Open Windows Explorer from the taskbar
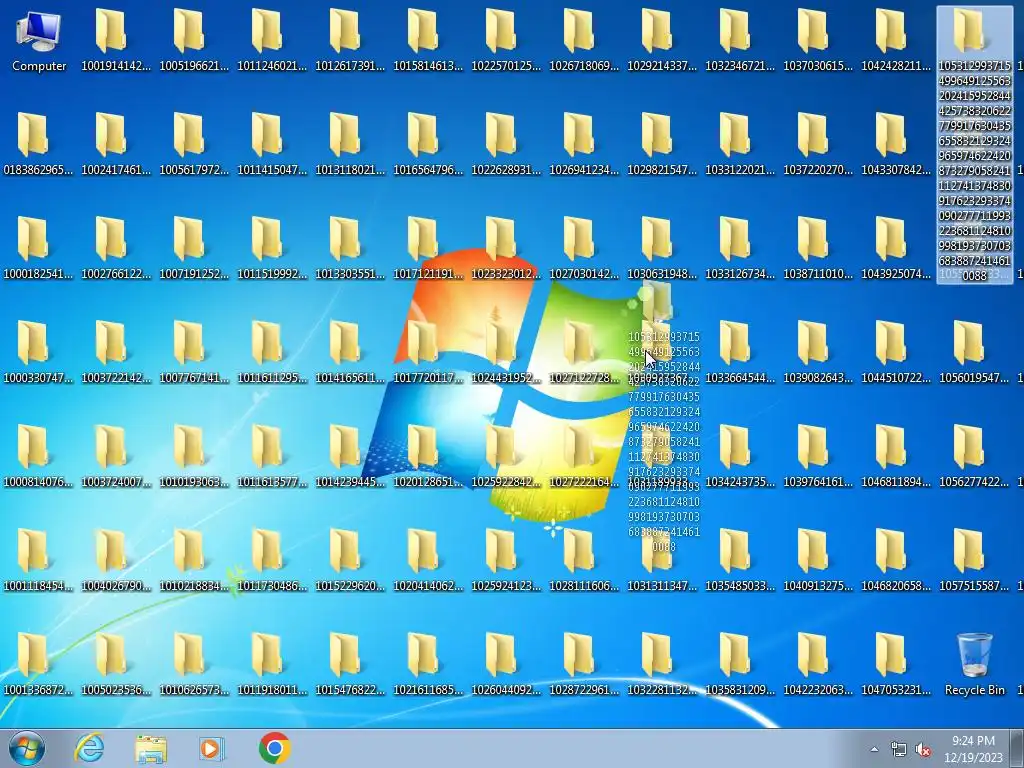This screenshot has width=1024, height=768. pos(151,748)
